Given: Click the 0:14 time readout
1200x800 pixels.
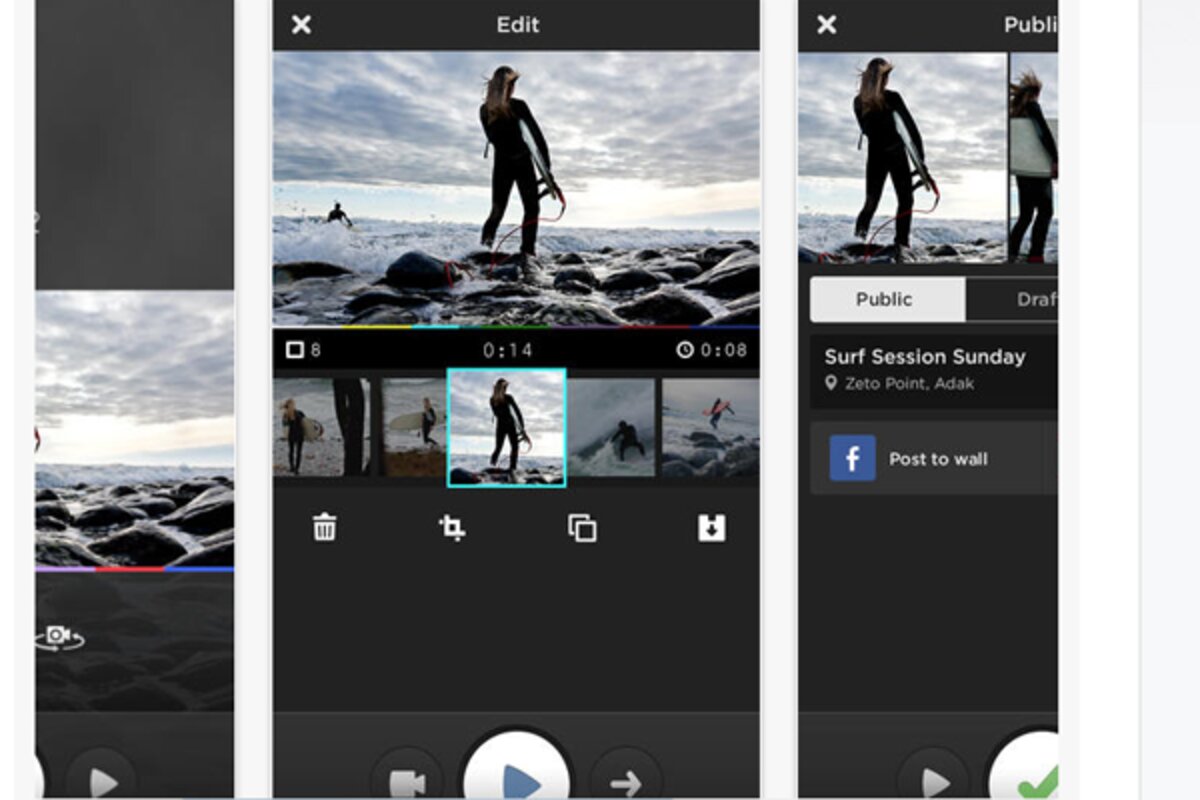Looking at the screenshot, I should [507, 350].
